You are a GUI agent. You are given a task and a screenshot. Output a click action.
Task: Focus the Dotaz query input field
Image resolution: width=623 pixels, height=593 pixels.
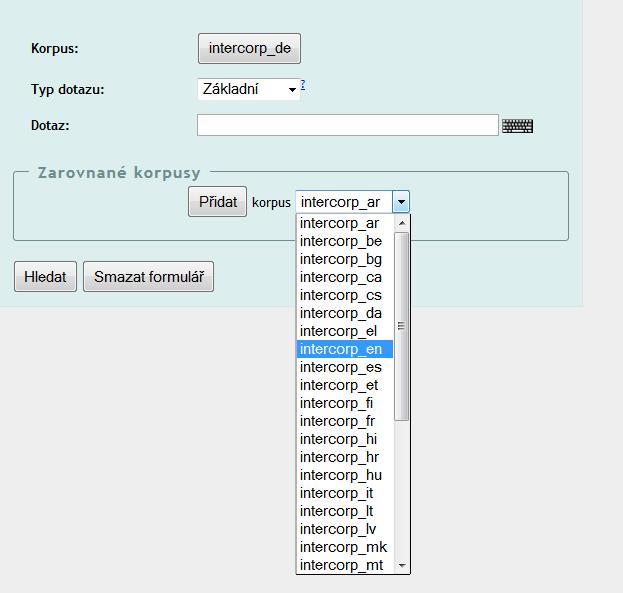(x=348, y=125)
